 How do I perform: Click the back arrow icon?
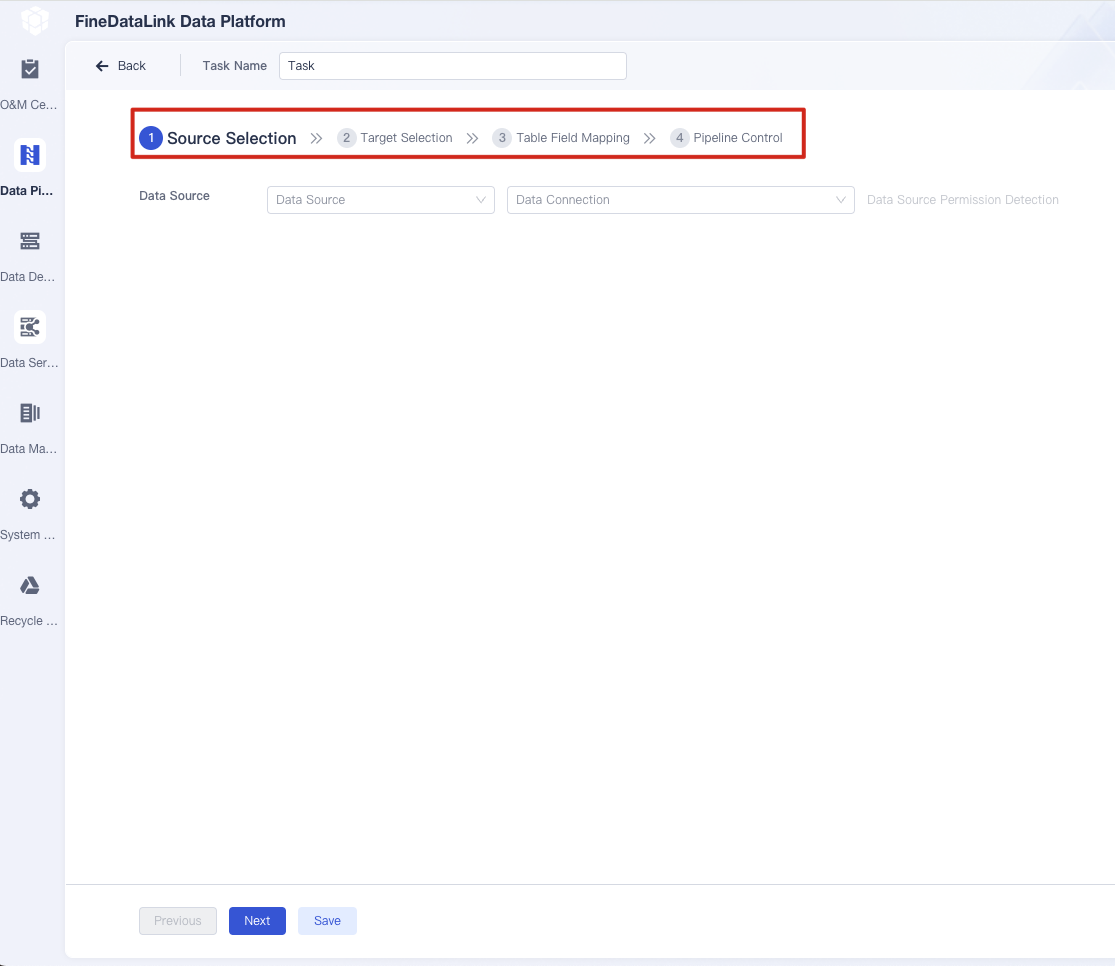pyautogui.click(x=100, y=65)
